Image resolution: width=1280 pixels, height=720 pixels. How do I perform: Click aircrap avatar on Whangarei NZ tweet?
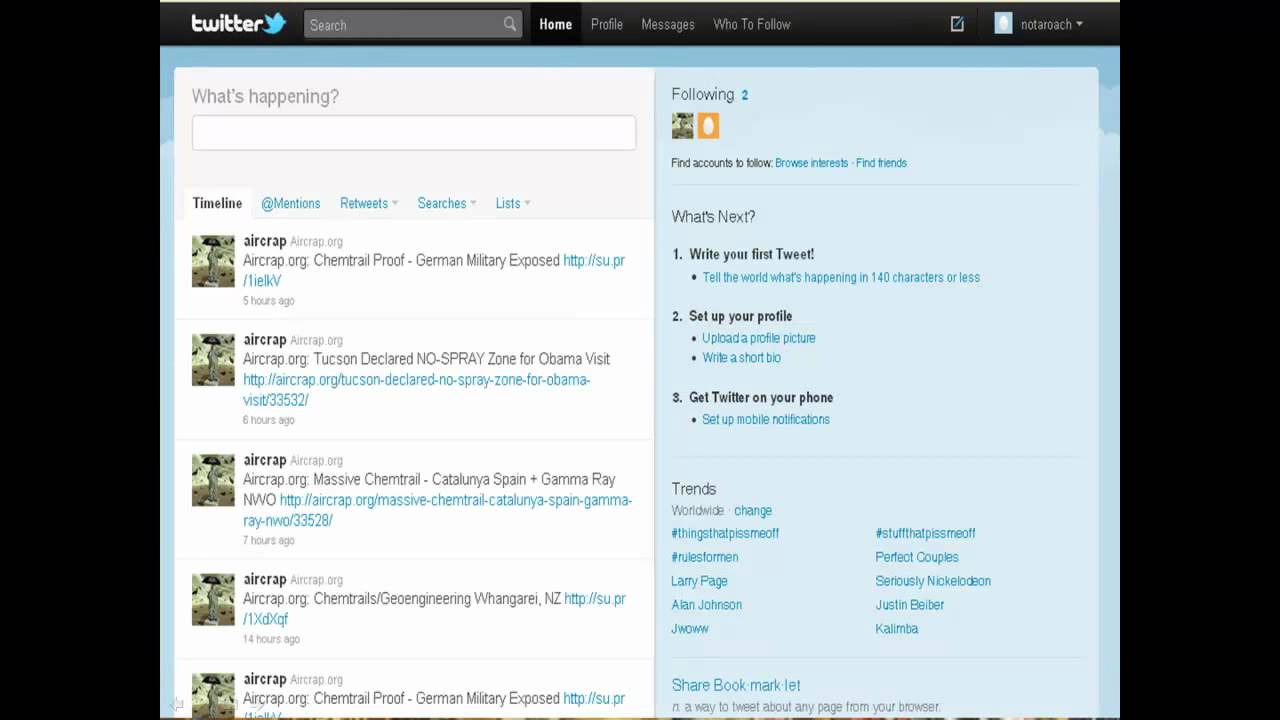213,600
